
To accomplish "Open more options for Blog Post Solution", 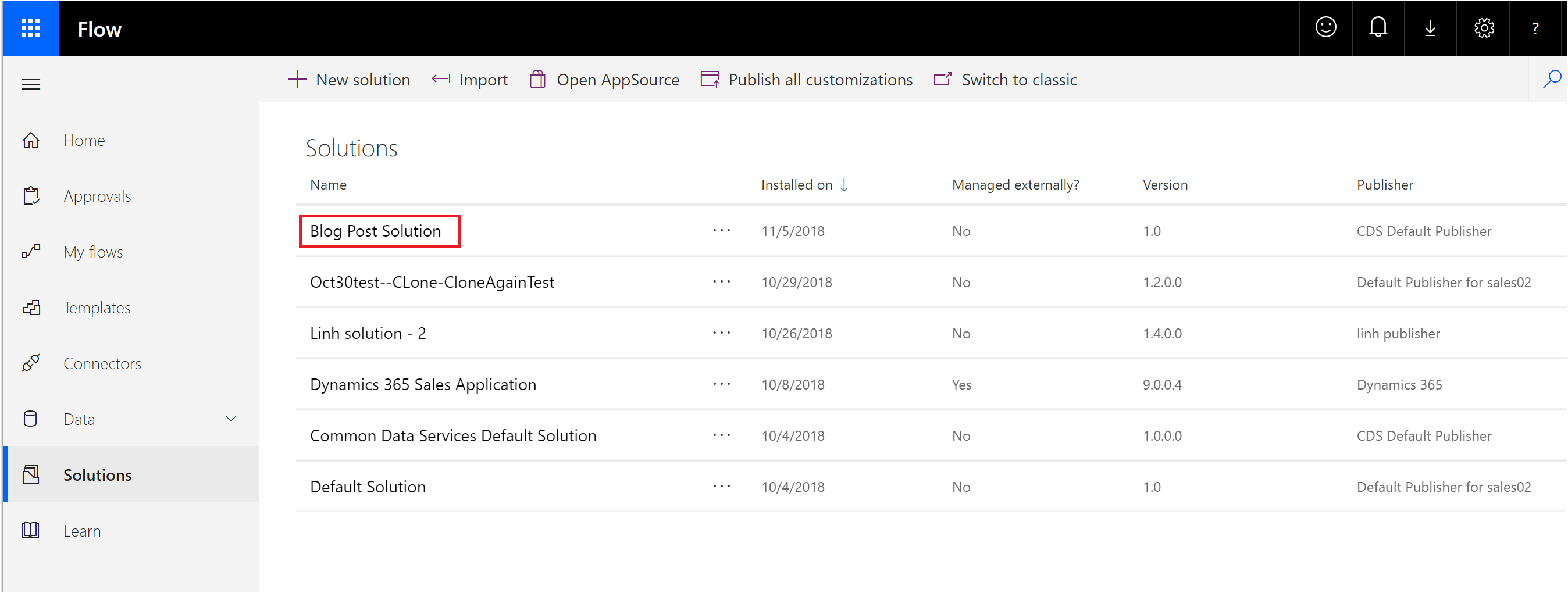I will pyautogui.click(x=721, y=231).
